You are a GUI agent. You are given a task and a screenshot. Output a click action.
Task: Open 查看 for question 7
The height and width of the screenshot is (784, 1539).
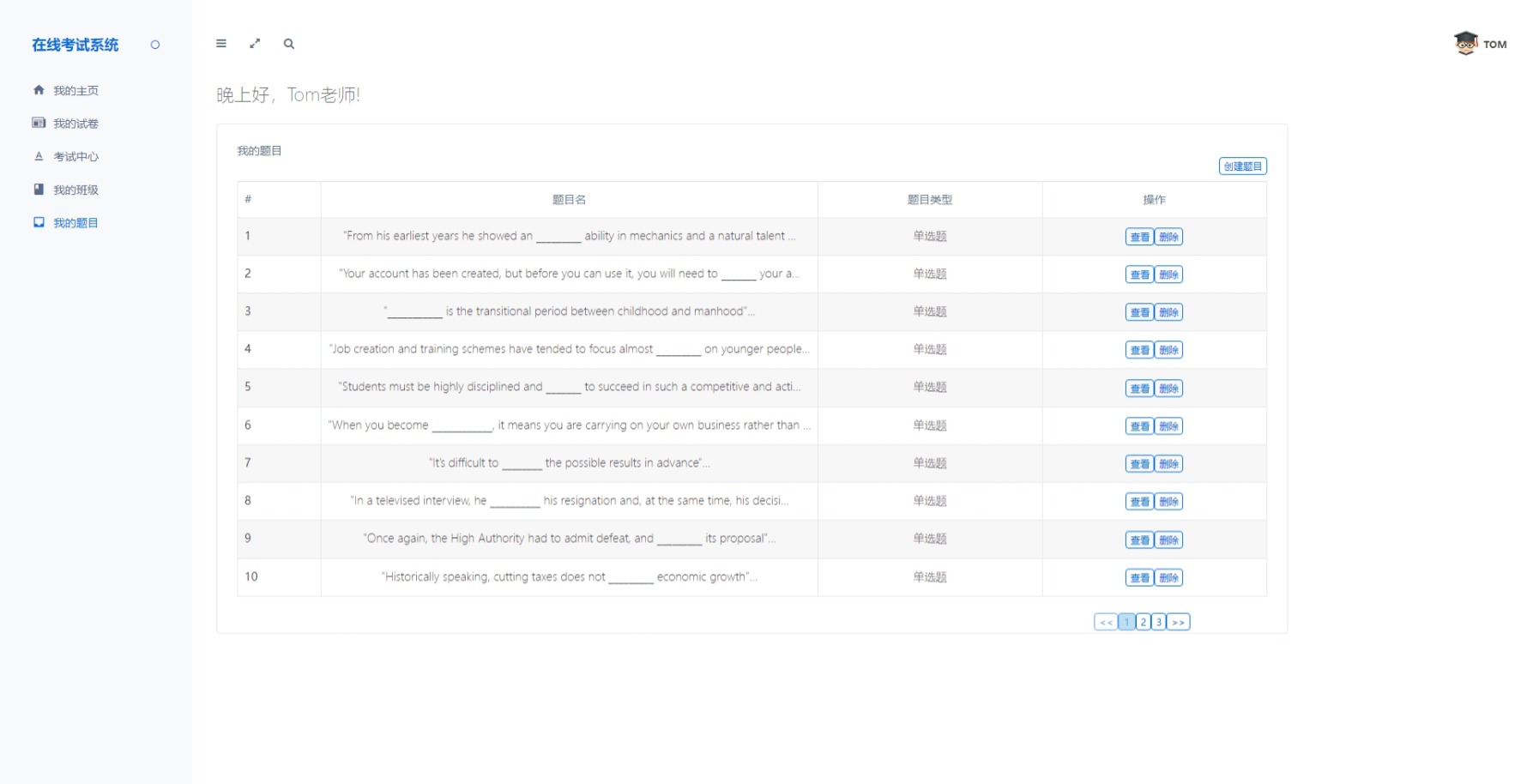[x=1139, y=464]
